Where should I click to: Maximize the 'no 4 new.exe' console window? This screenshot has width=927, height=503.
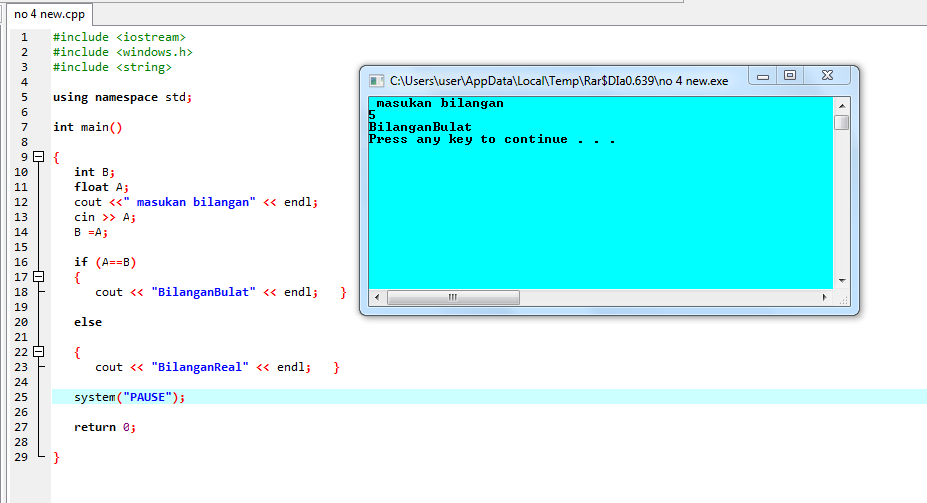click(x=790, y=76)
